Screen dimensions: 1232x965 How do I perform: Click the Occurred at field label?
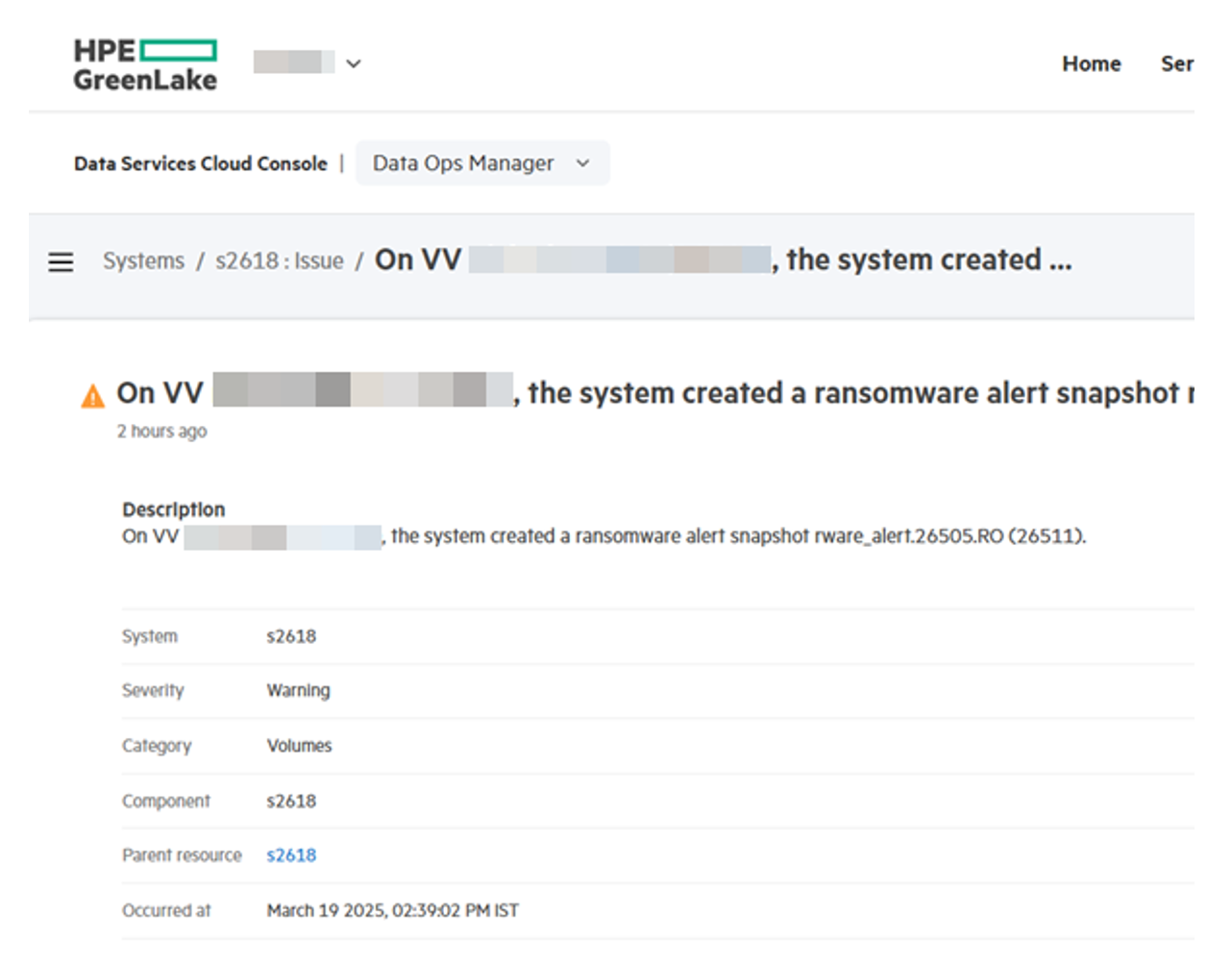pyautogui.click(x=166, y=910)
